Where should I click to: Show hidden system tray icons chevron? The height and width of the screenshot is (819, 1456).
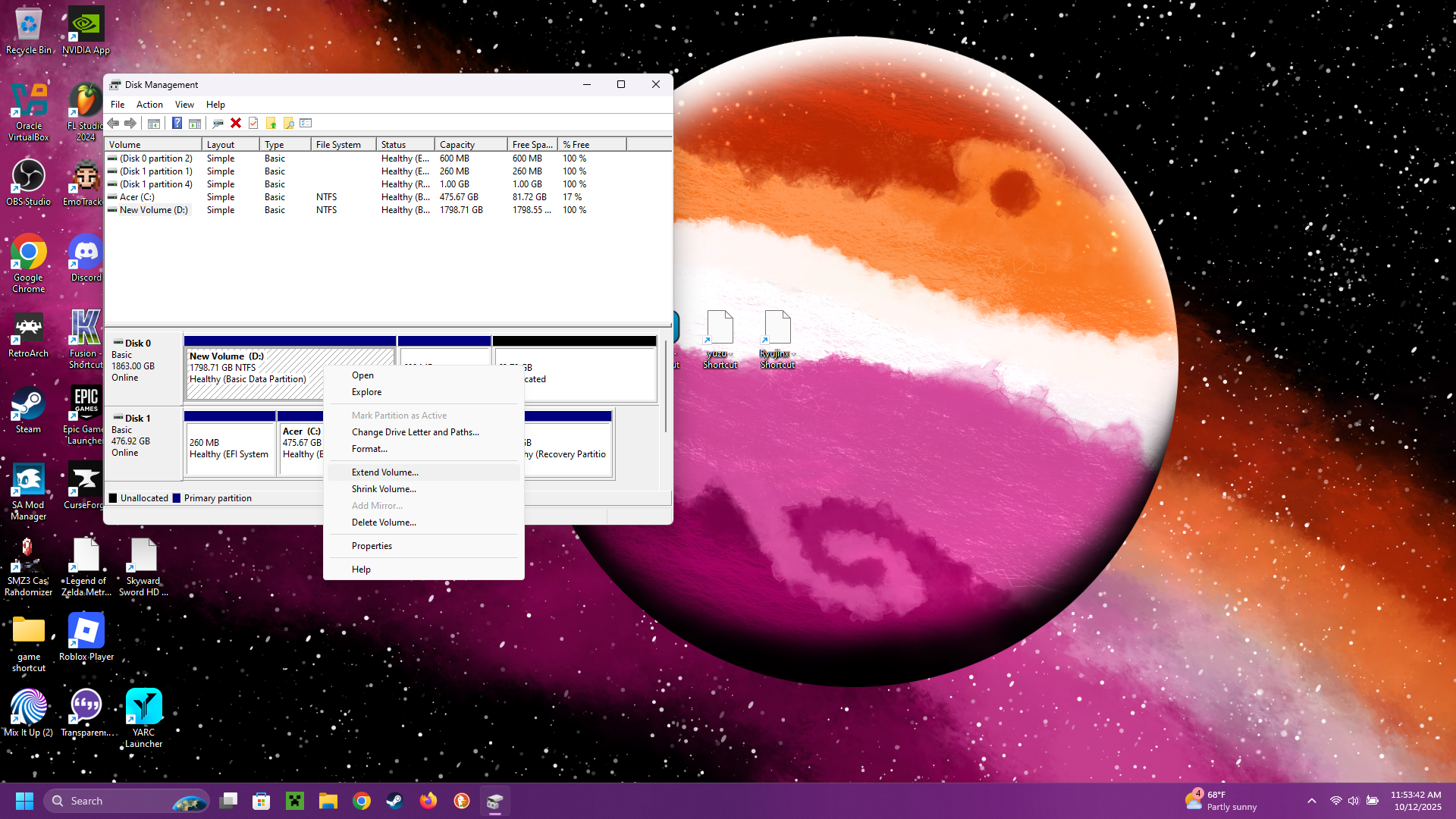click(1311, 801)
